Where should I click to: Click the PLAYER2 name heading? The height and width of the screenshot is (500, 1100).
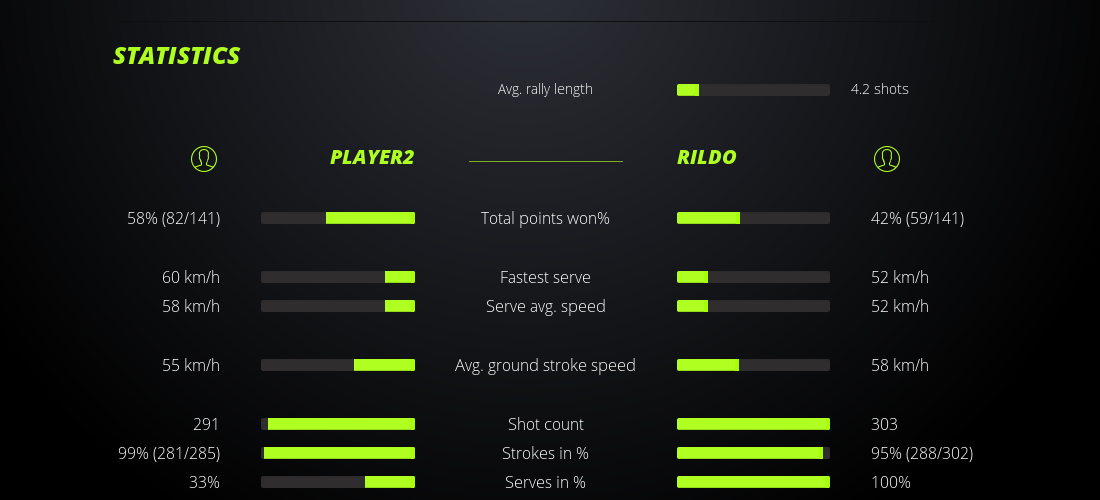(372, 157)
